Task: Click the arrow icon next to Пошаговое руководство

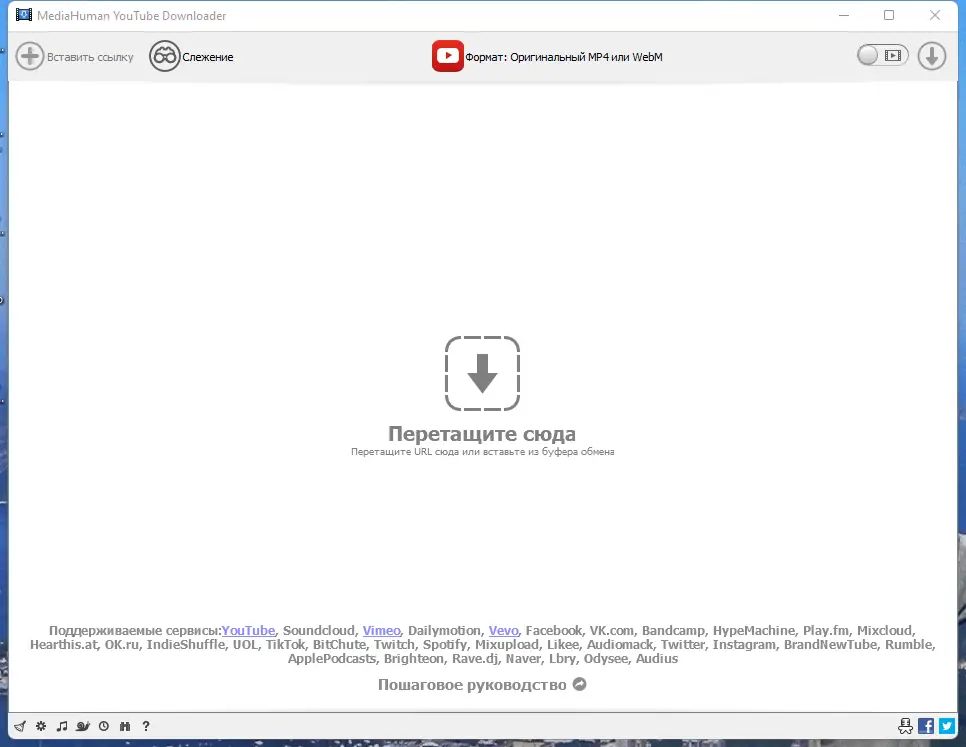Action: pyautogui.click(x=580, y=684)
